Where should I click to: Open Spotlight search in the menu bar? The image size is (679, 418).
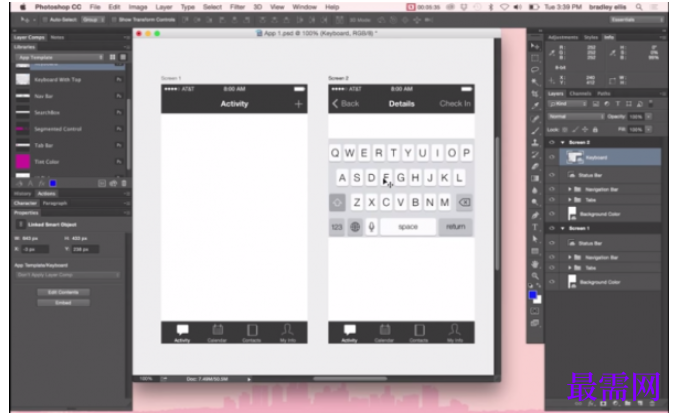coord(639,7)
